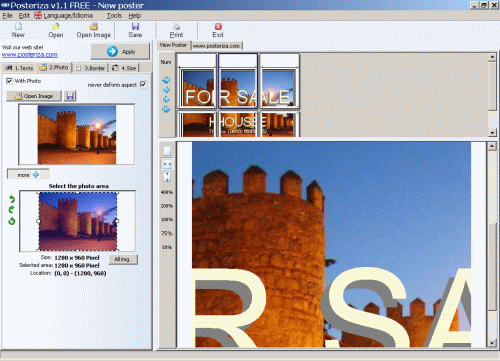Click the single left arrow previous-page icon

pos(166,90)
